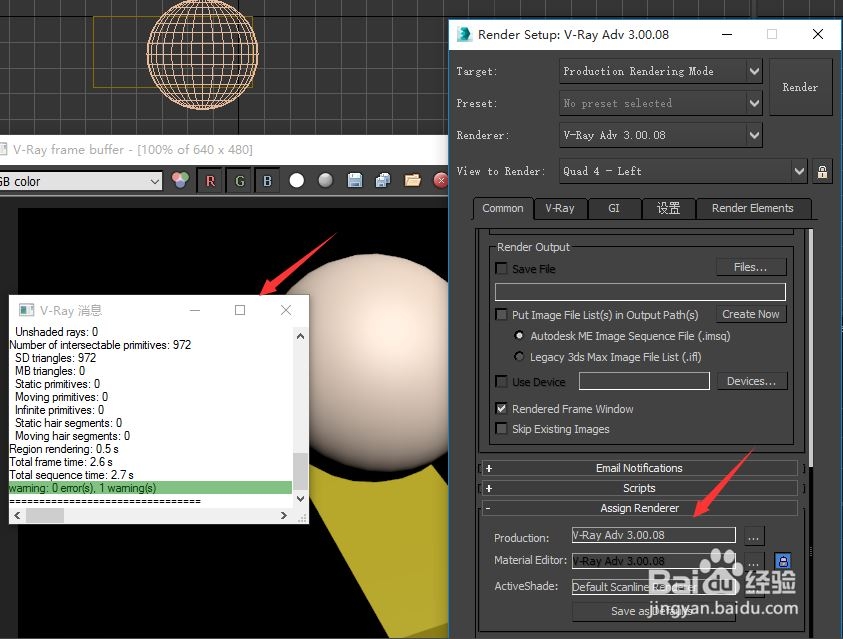Click the Render button

801,87
